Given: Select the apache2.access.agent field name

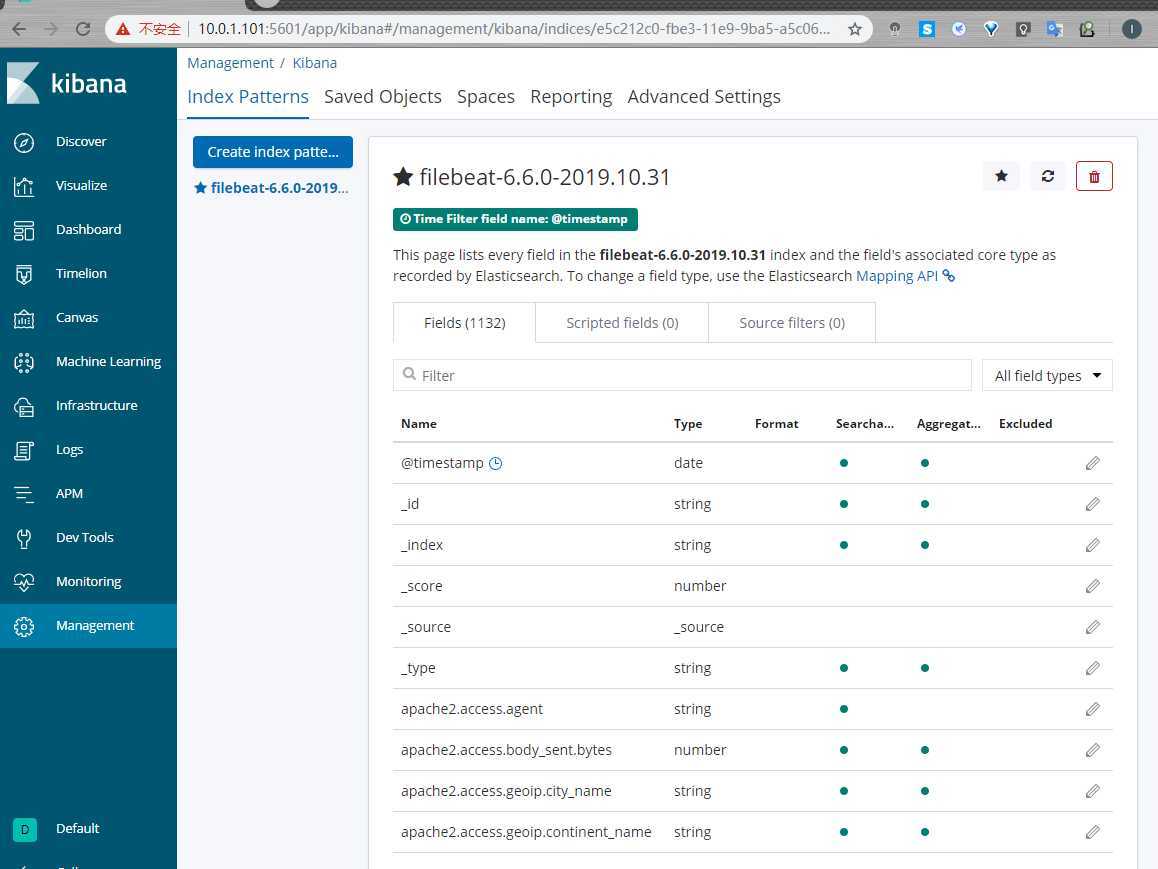Looking at the screenshot, I should [472, 709].
